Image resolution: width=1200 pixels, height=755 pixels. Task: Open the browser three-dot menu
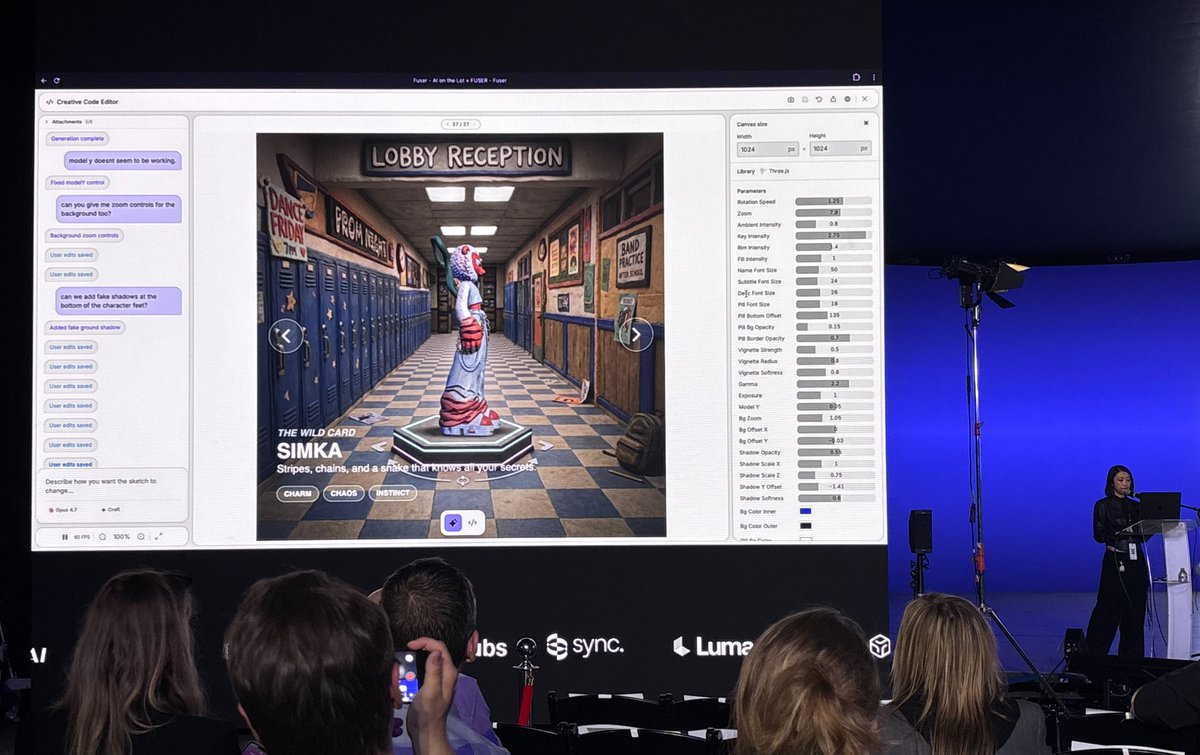tap(874, 77)
